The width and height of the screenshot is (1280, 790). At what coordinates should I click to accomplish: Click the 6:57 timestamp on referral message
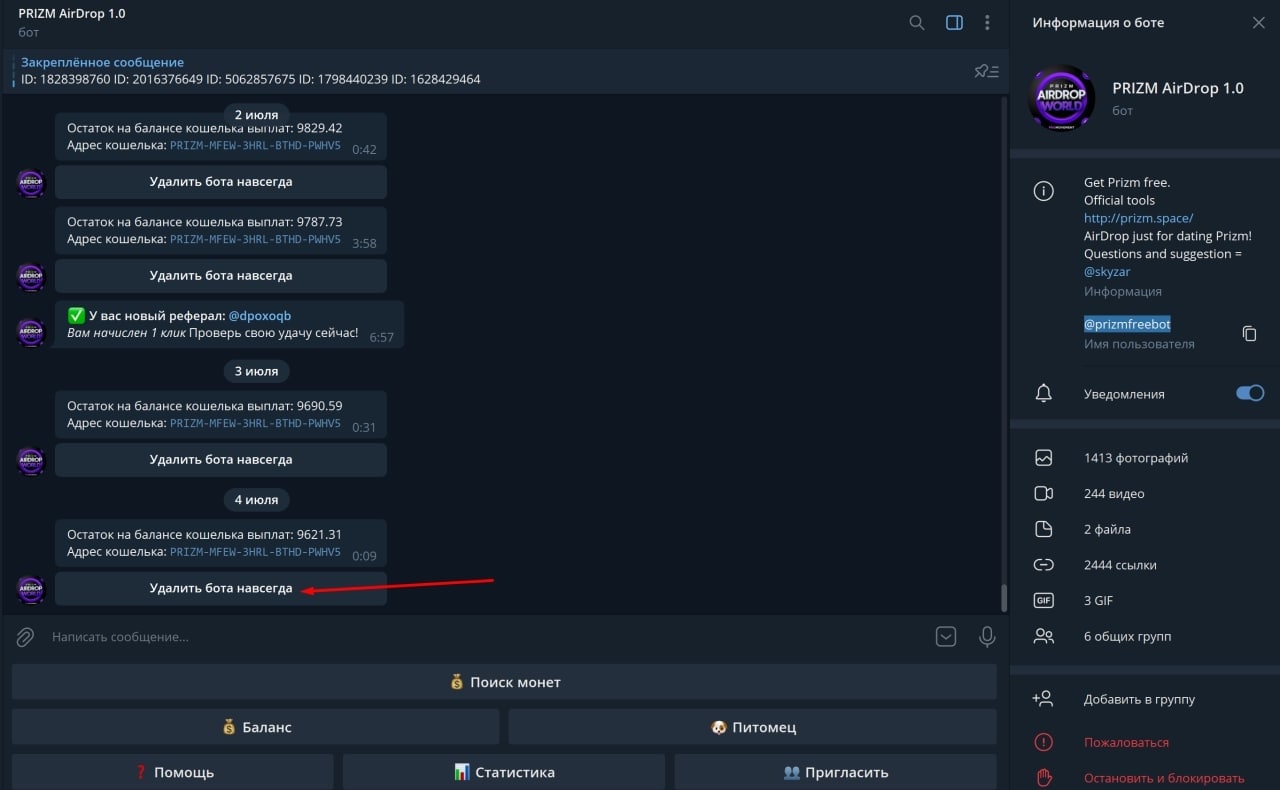tap(381, 337)
